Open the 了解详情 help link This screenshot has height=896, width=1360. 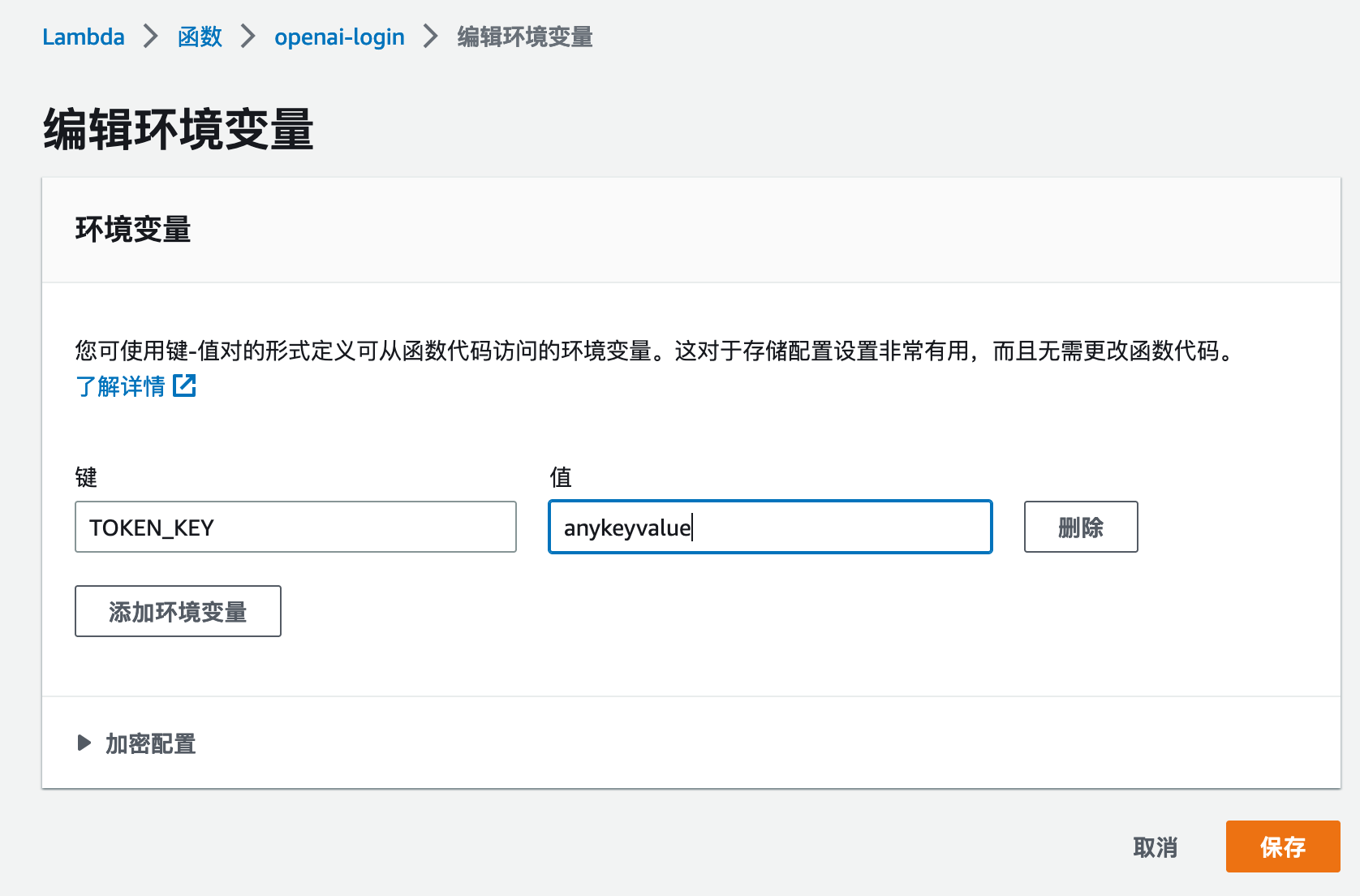(x=120, y=386)
